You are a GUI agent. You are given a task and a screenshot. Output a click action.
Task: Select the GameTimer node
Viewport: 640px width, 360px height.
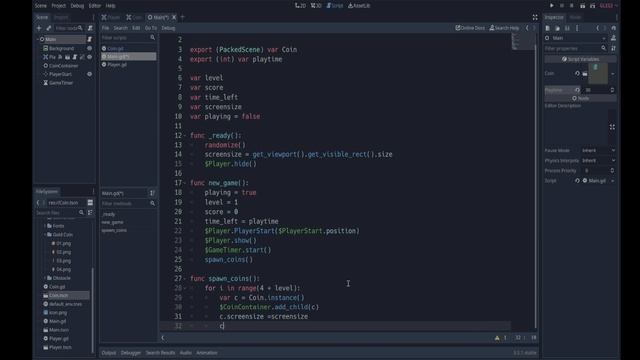61,83
